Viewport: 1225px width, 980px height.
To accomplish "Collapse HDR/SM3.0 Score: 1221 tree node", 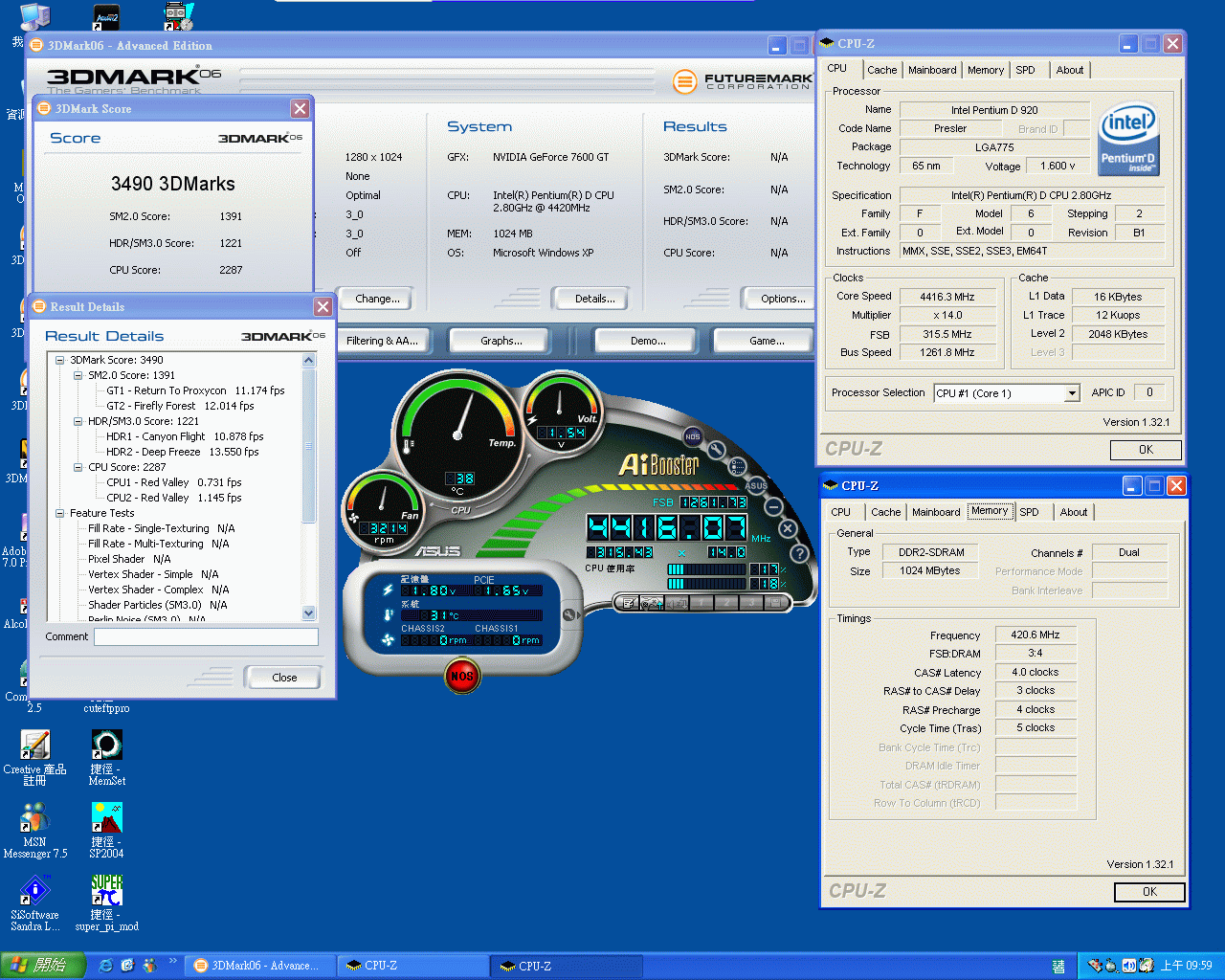I will coord(78,421).
